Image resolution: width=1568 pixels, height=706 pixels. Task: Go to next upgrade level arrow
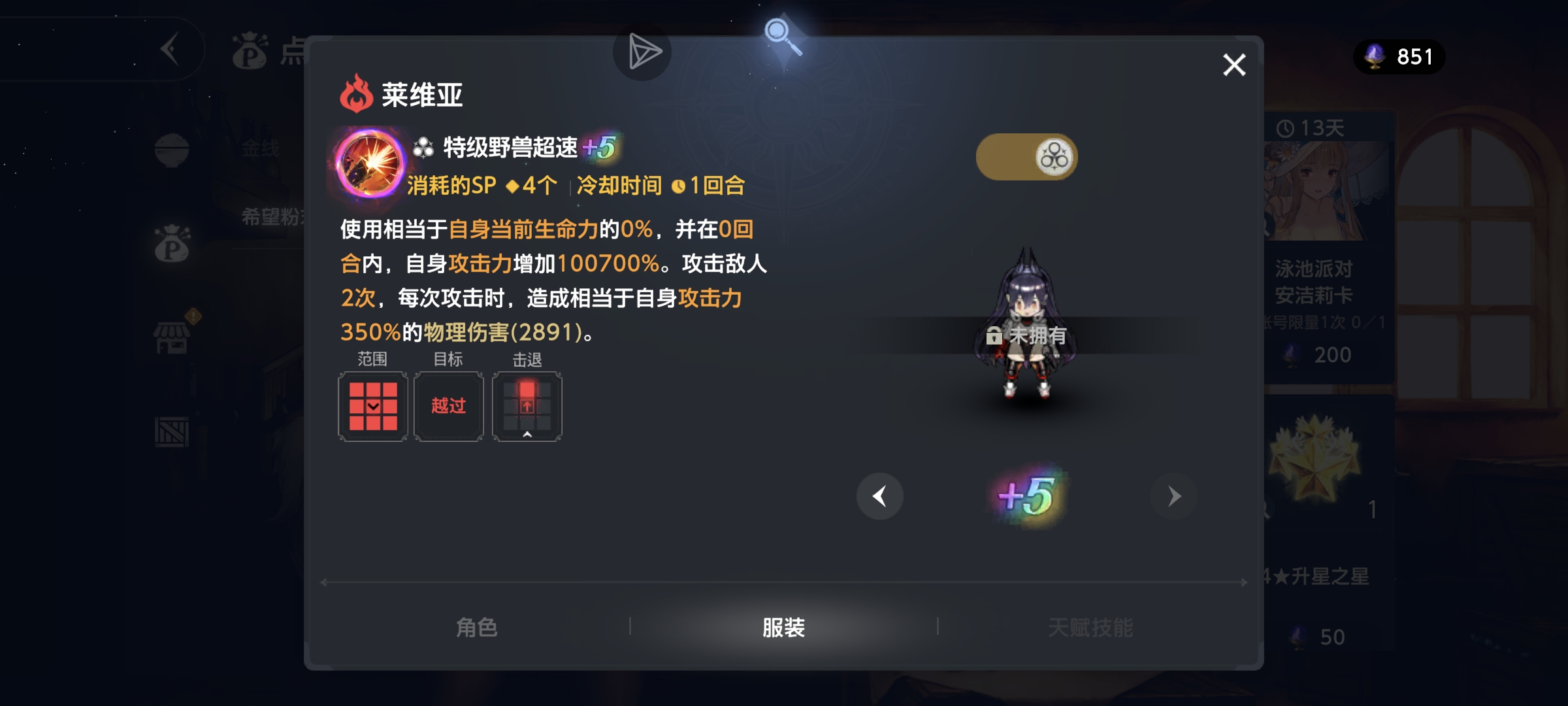pyautogui.click(x=1174, y=496)
